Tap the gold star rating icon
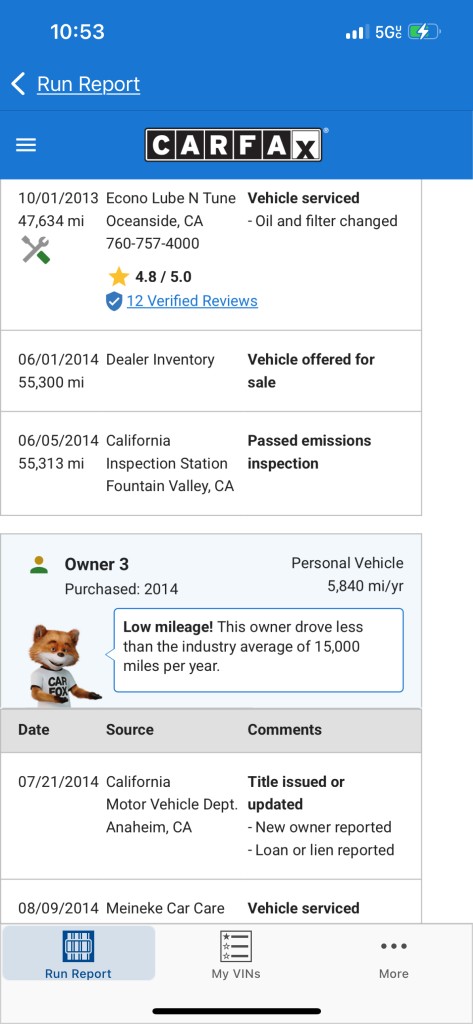 click(118, 277)
